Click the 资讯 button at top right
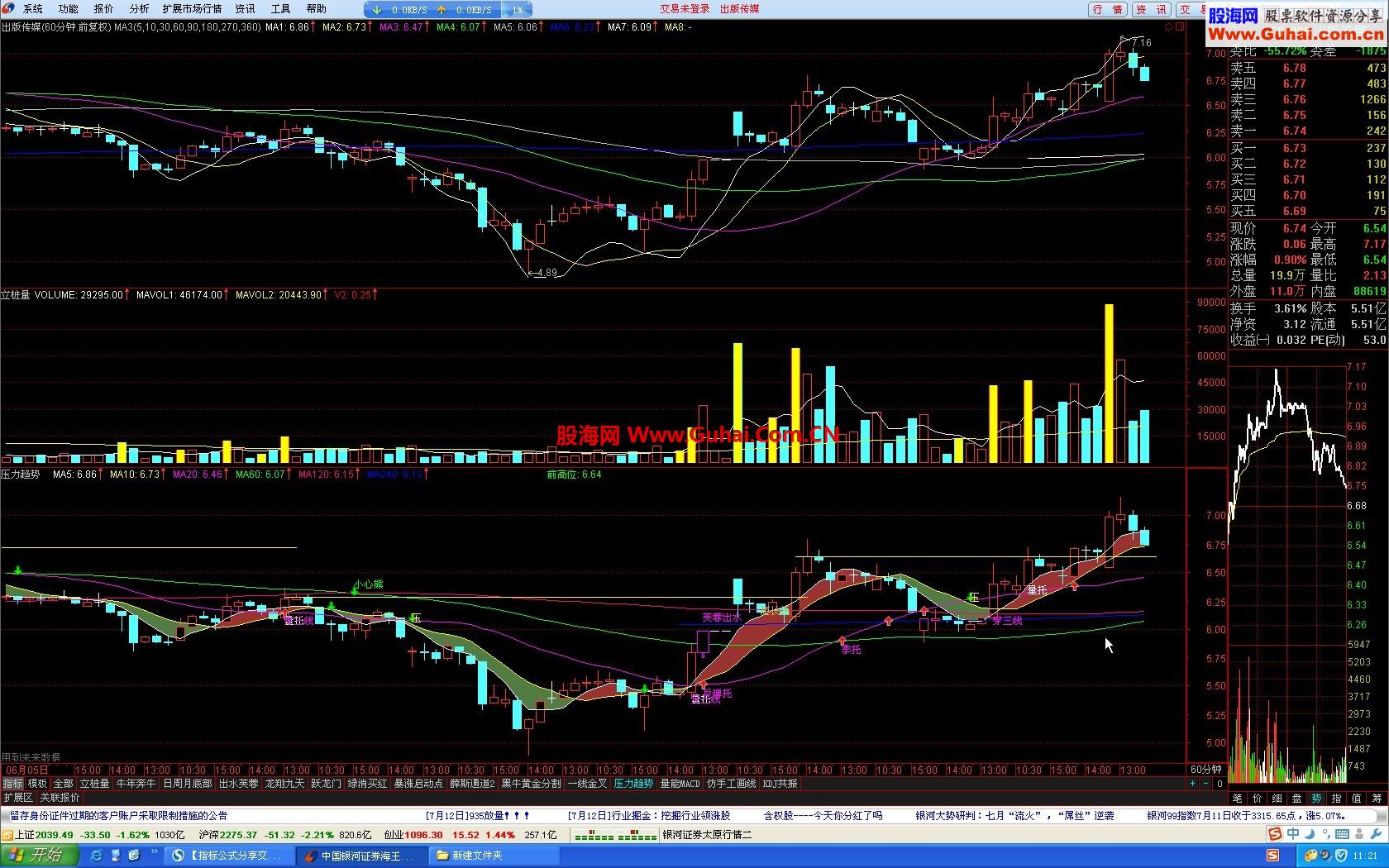This screenshot has width=1389, height=868. coord(1151,10)
